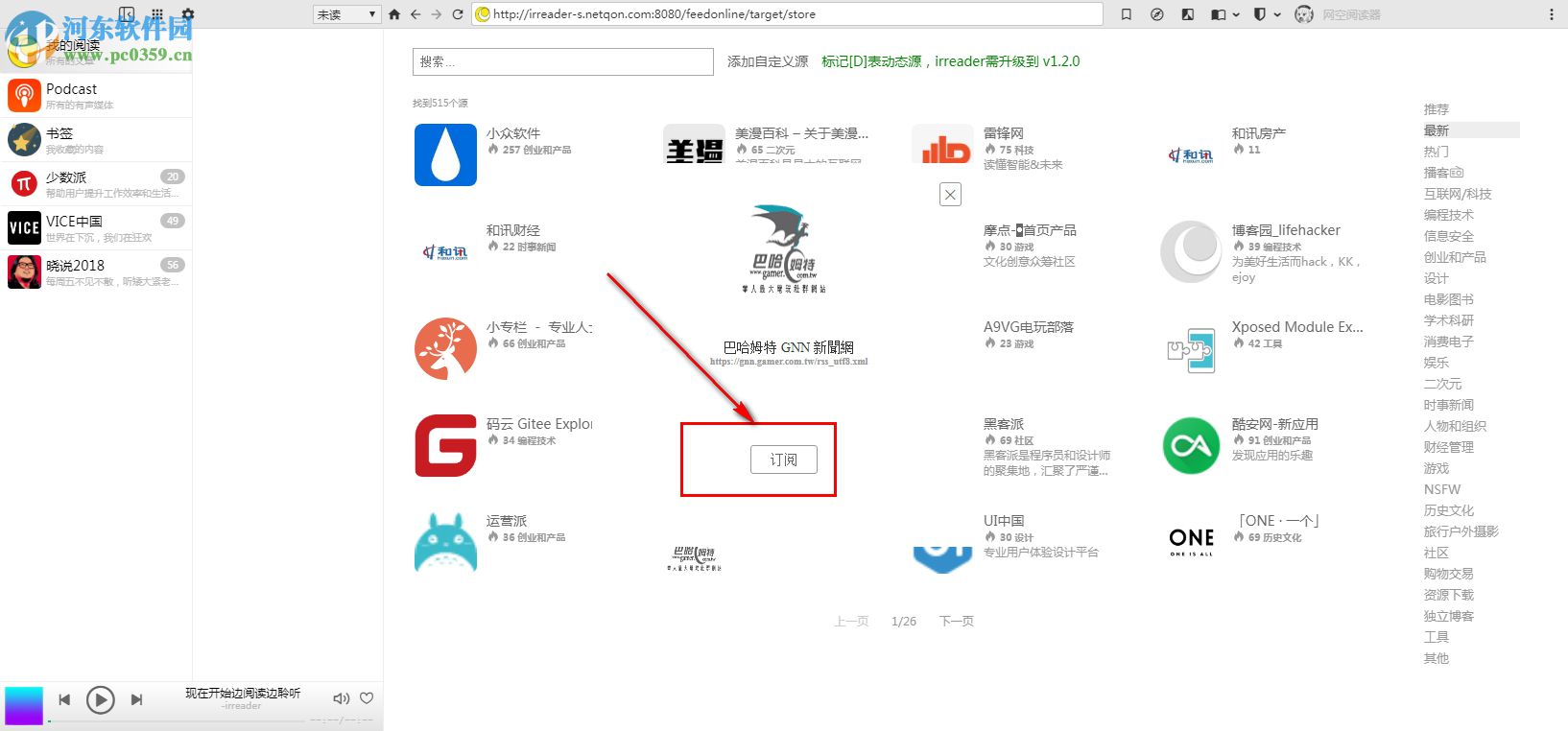1568x731 pixels.
Task: Select the 互联网/科技 category
Action: (x=1458, y=194)
